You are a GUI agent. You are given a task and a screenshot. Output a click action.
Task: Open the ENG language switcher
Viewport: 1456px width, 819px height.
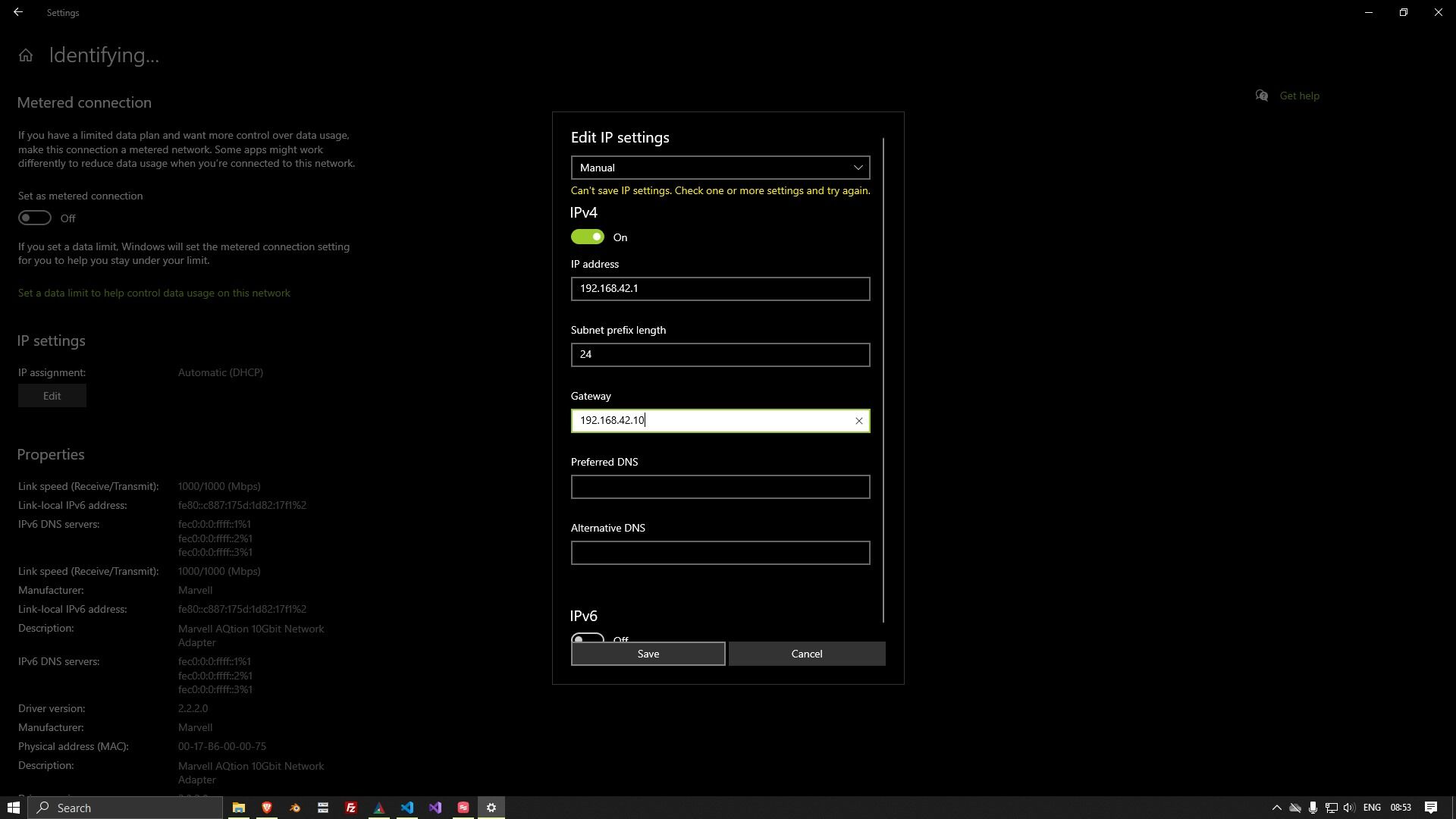coord(1371,808)
